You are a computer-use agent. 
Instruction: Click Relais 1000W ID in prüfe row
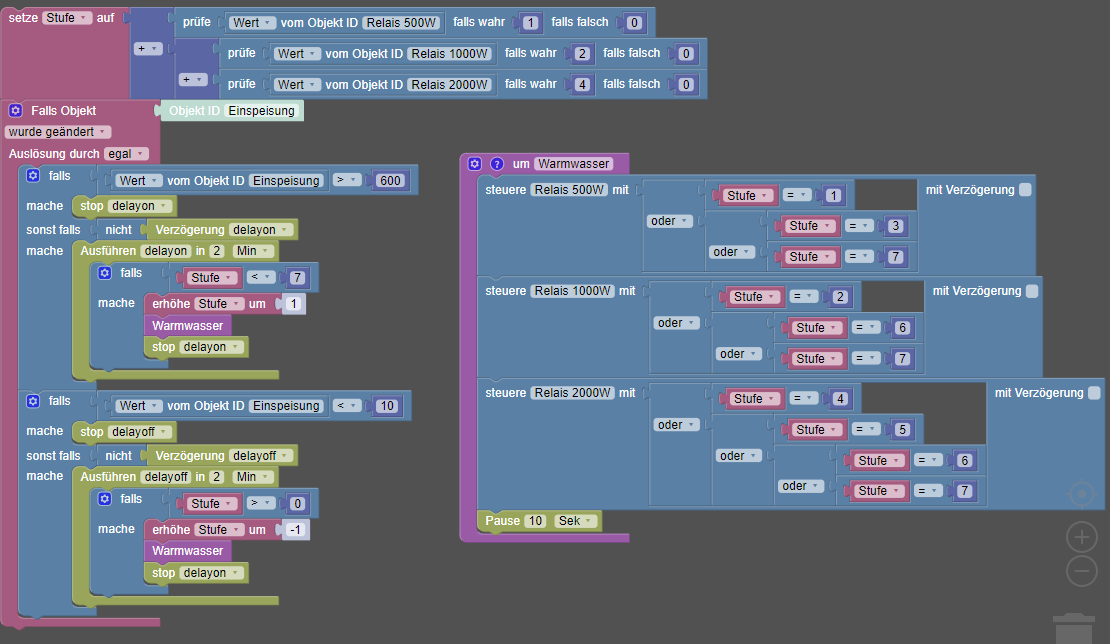[x=450, y=53]
